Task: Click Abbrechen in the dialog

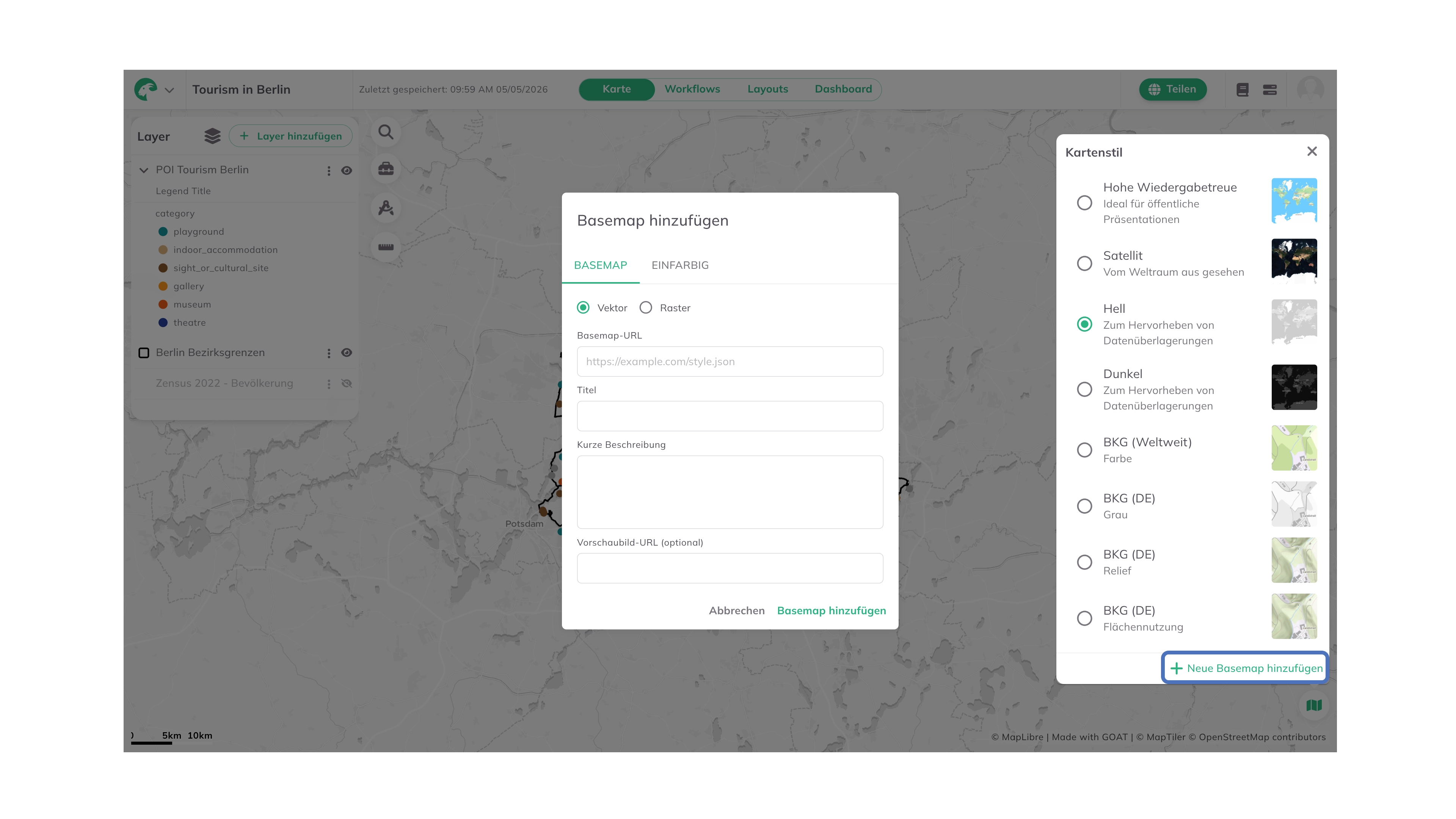Action: click(x=736, y=610)
